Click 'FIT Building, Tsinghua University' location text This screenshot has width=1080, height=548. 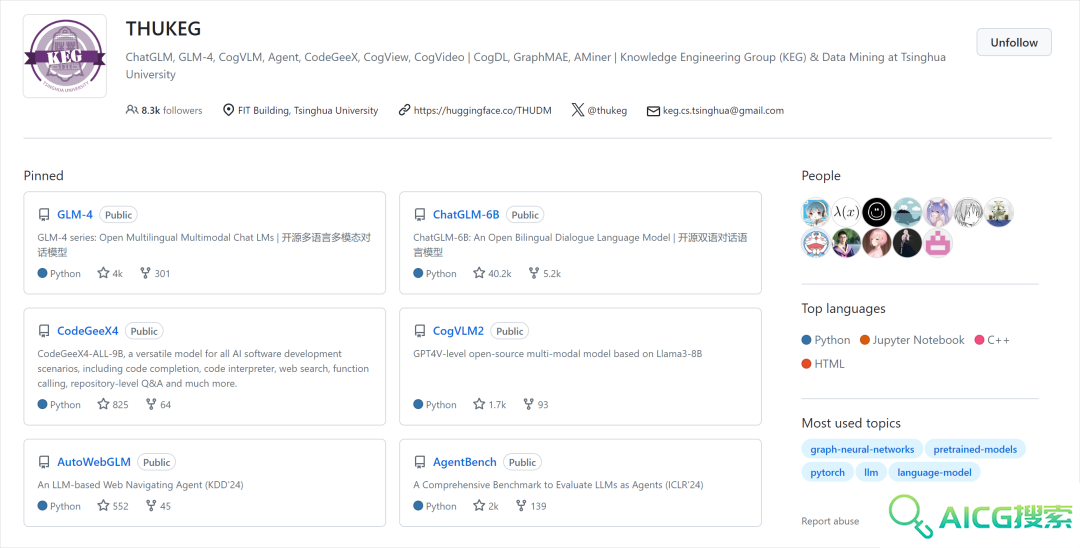click(308, 110)
